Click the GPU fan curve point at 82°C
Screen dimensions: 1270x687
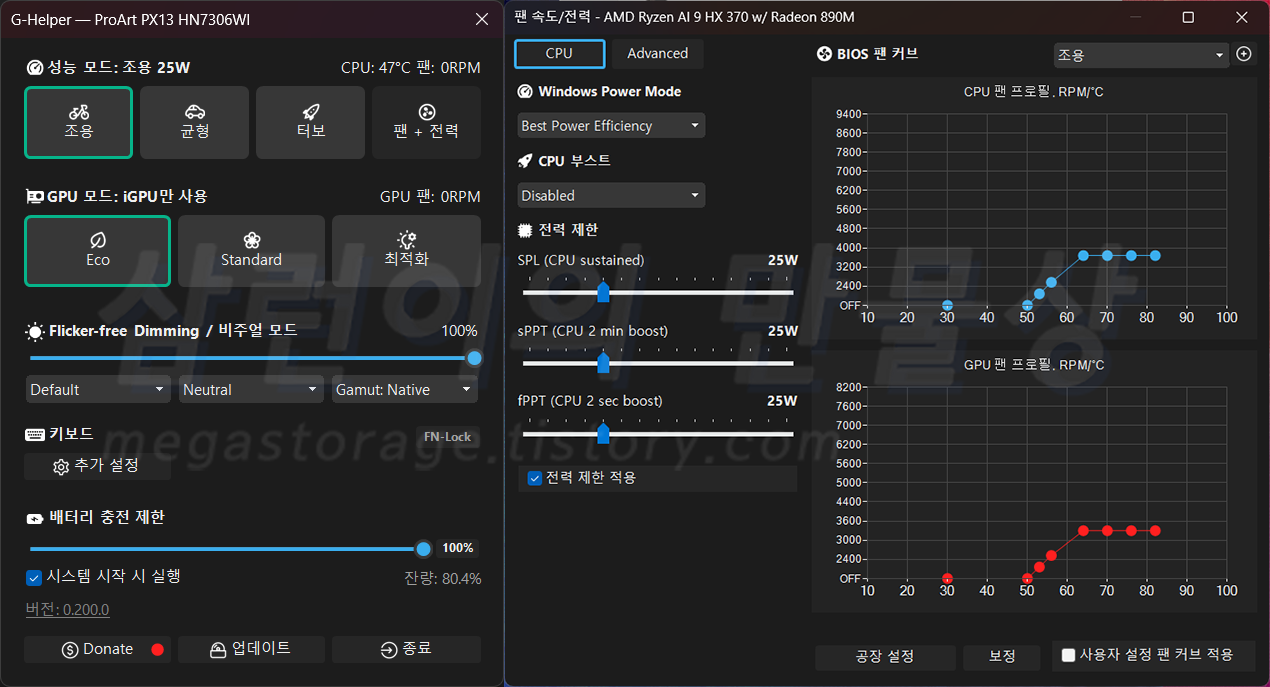[1155, 531]
